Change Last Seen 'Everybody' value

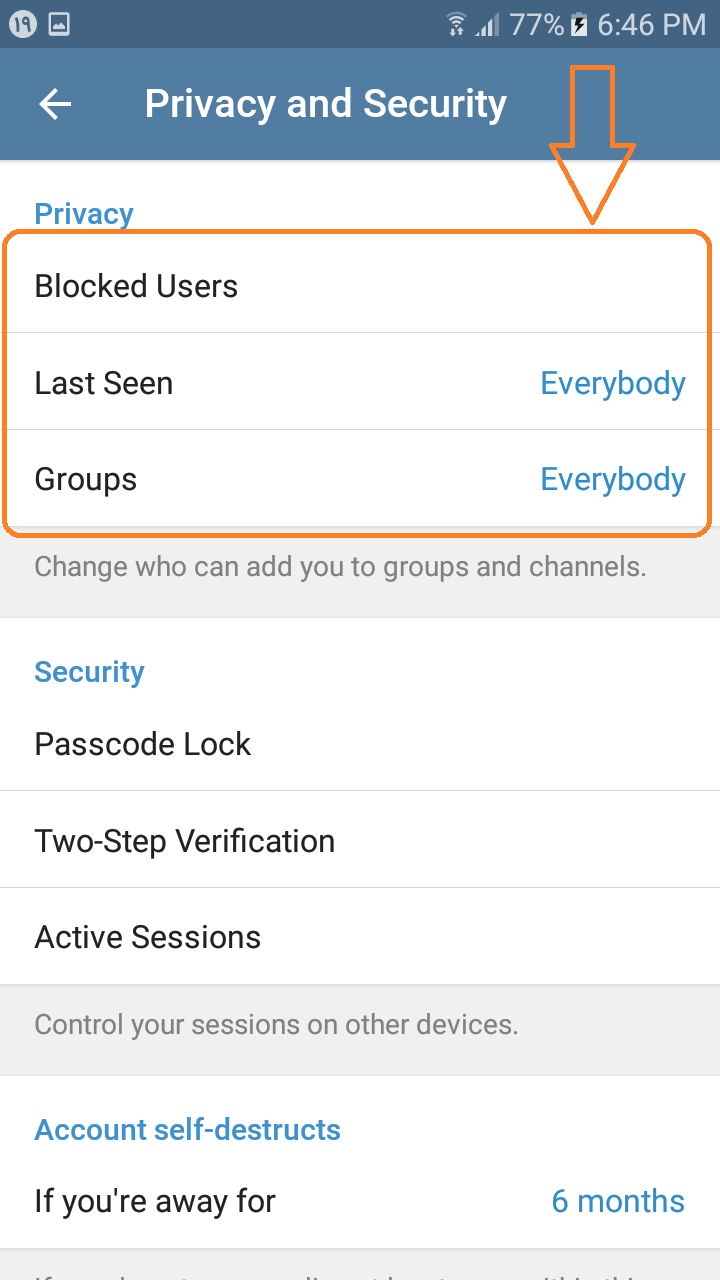tap(612, 384)
